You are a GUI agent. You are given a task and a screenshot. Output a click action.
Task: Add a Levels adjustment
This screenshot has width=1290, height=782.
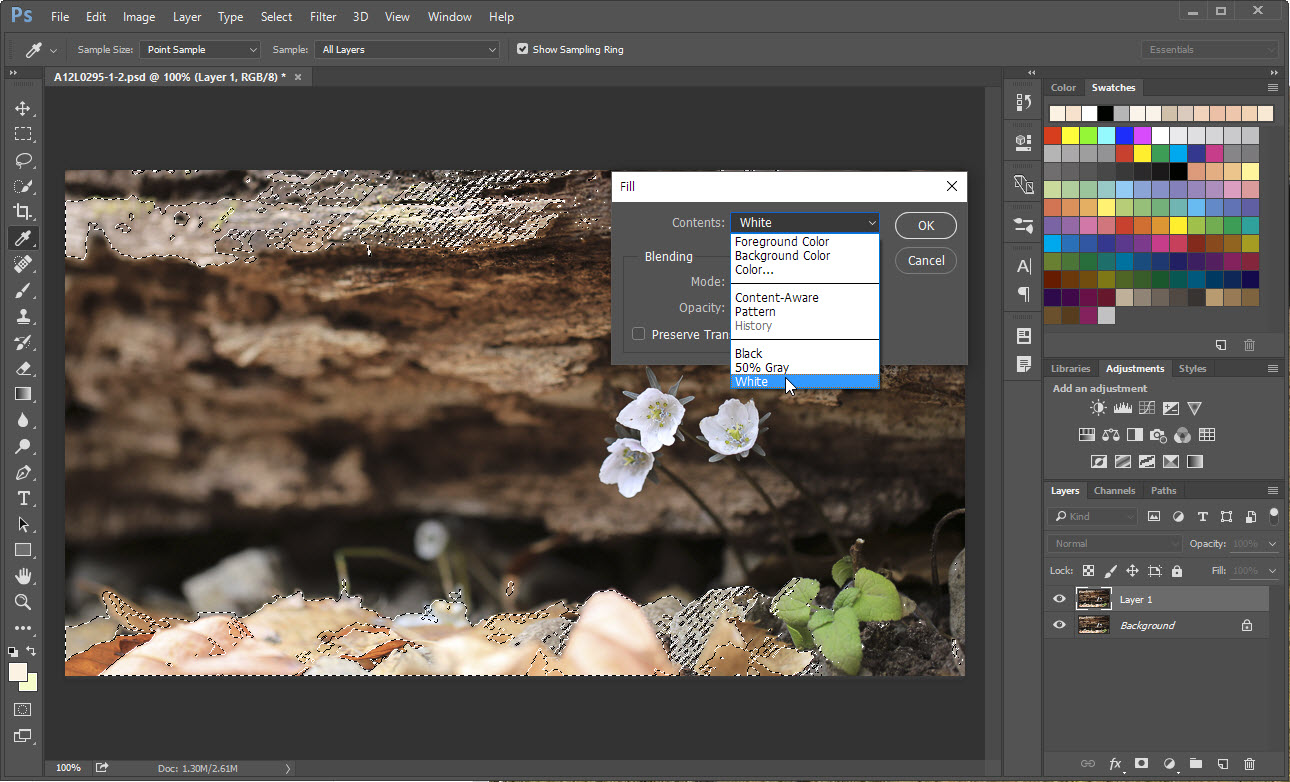pos(1122,408)
